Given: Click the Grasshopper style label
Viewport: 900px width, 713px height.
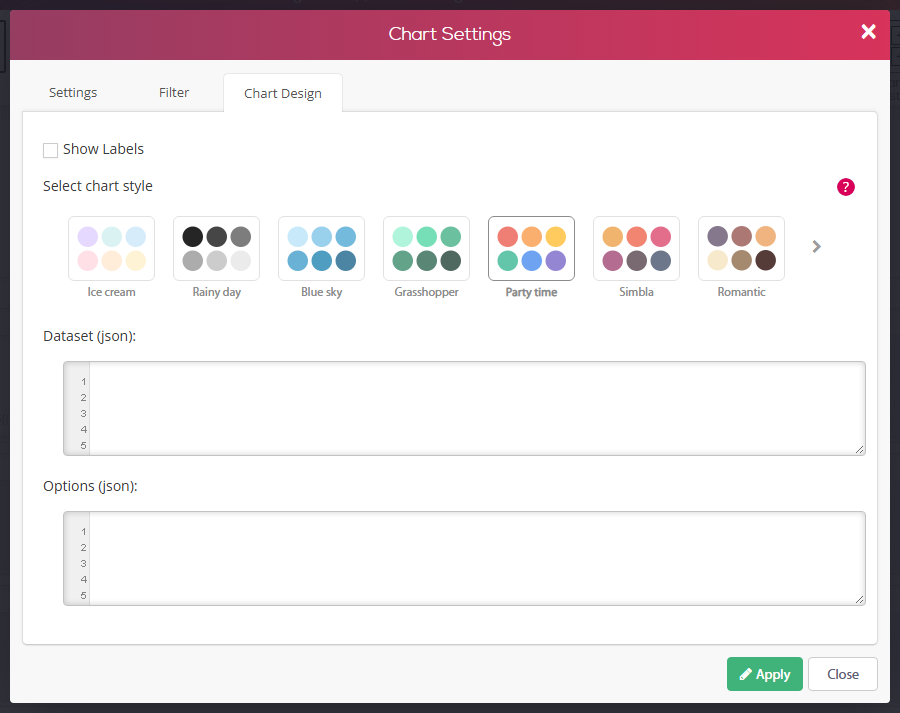Looking at the screenshot, I should (x=426, y=292).
